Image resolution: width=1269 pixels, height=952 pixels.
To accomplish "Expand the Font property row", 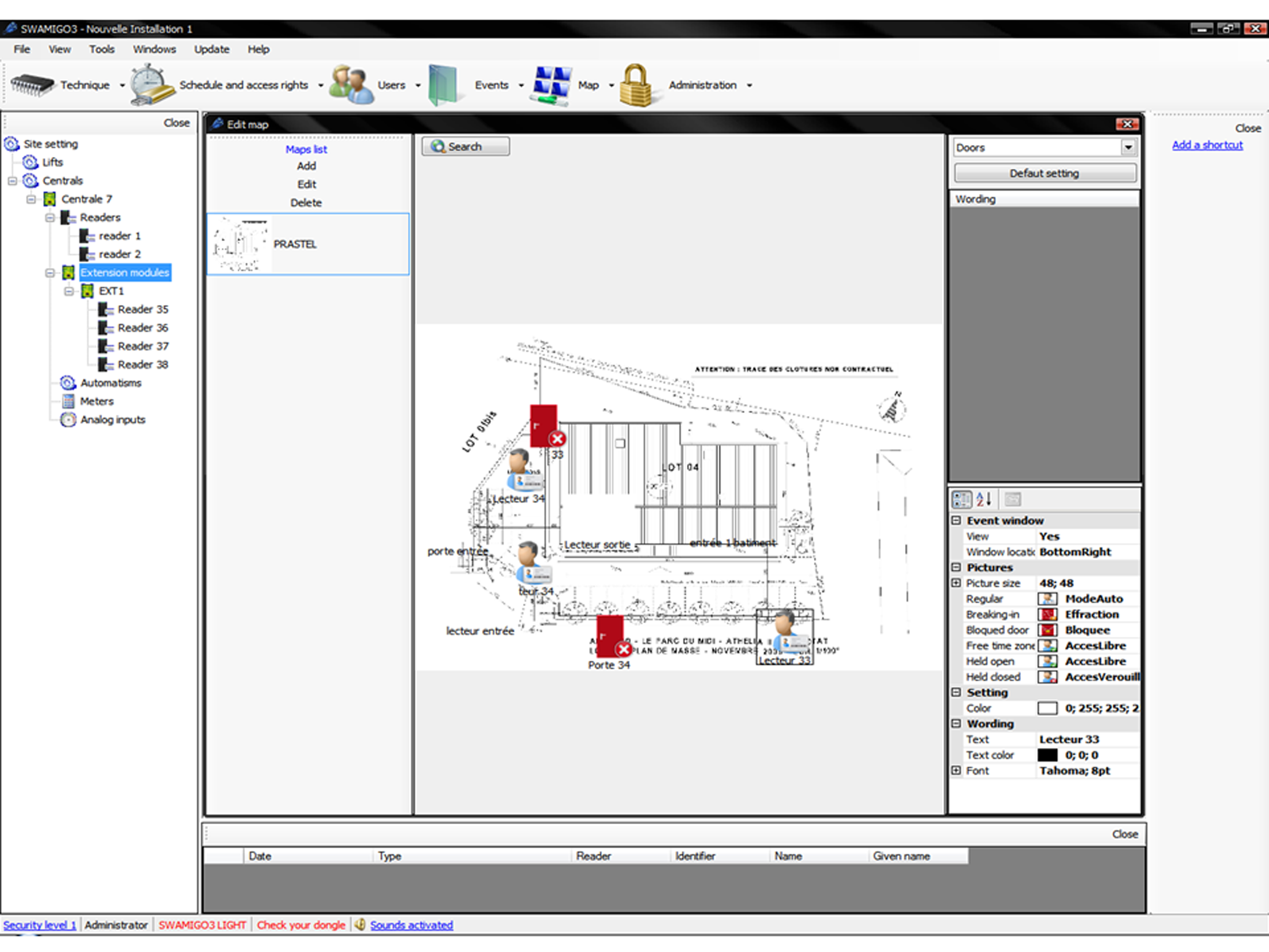I will (956, 770).
